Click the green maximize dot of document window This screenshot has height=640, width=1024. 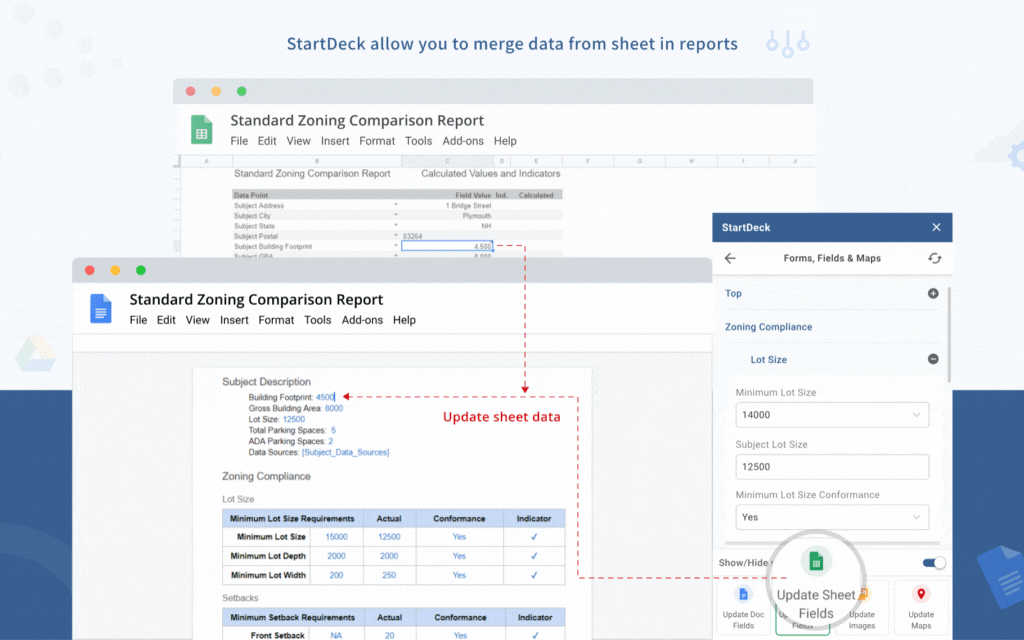pyautogui.click(x=140, y=270)
